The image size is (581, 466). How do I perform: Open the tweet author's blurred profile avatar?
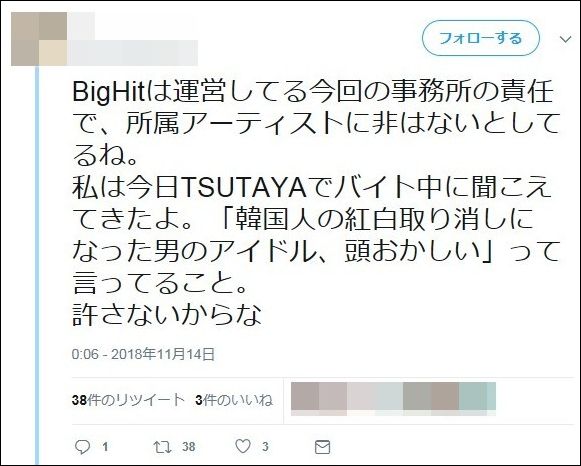click(x=39, y=39)
